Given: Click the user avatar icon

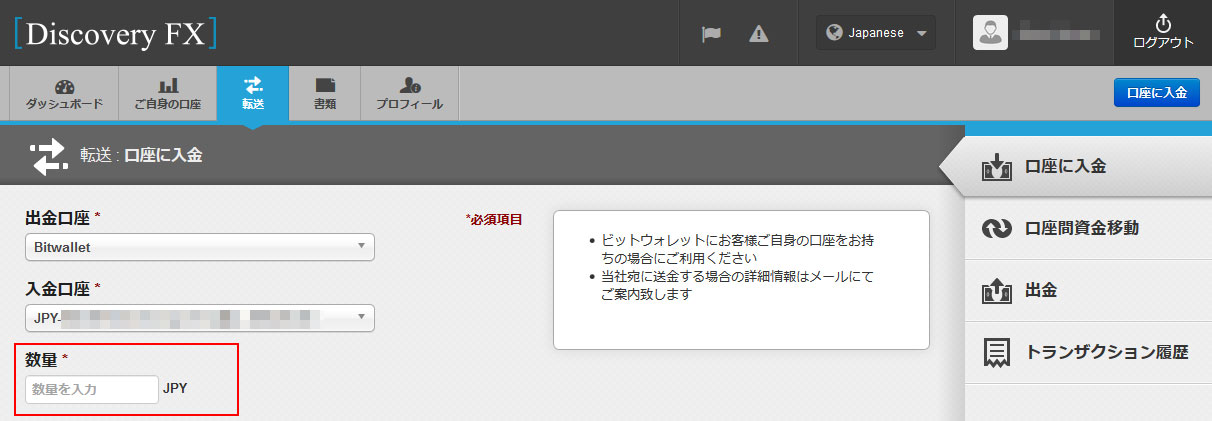Looking at the screenshot, I should click(990, 33).
